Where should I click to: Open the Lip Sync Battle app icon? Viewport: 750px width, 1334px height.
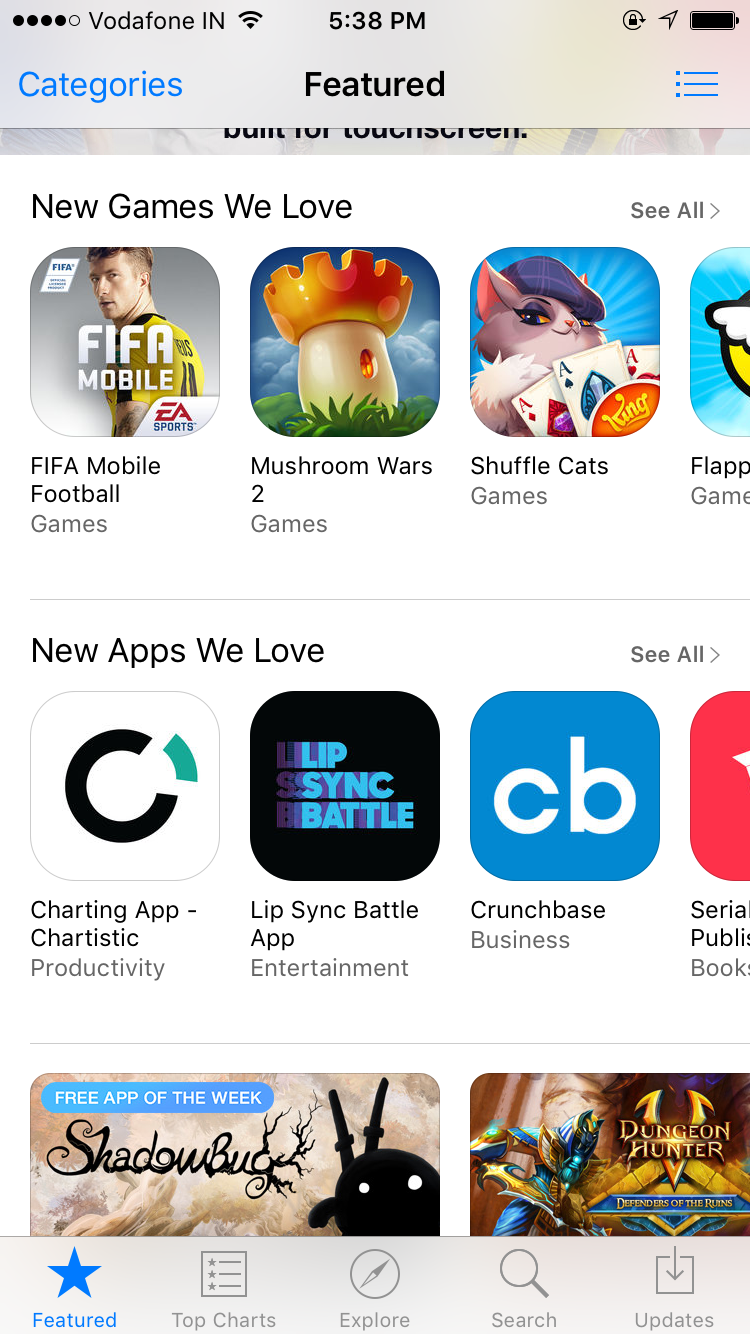click(345, 786)
